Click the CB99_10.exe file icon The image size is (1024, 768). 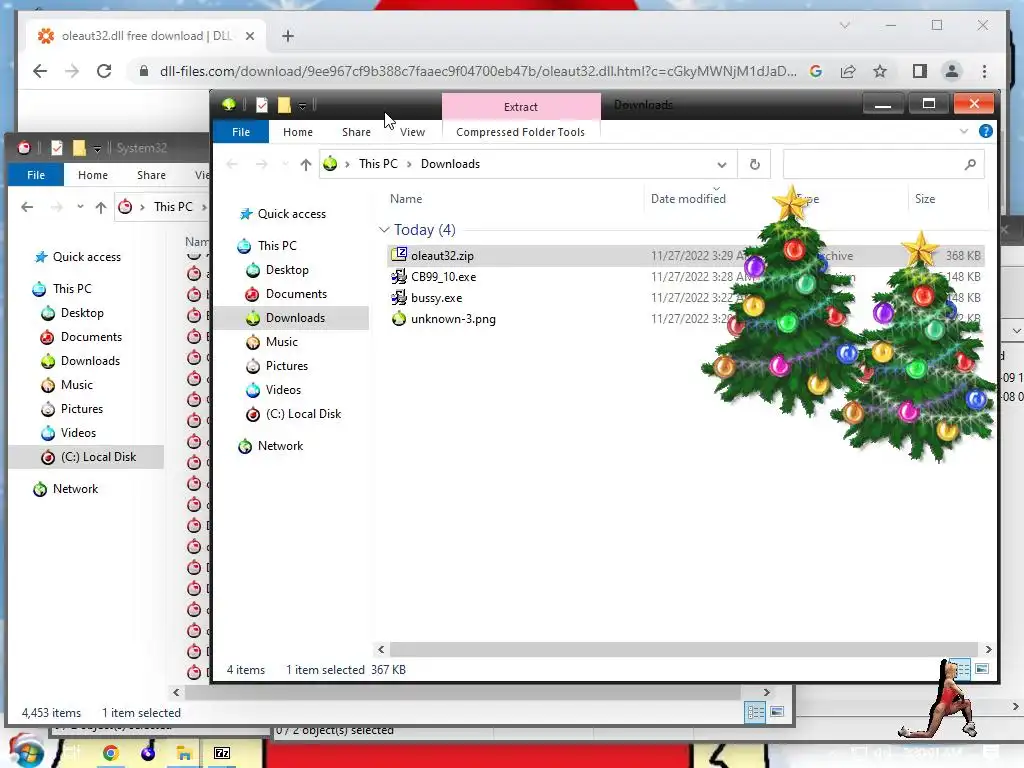click(x=398, y=277)
